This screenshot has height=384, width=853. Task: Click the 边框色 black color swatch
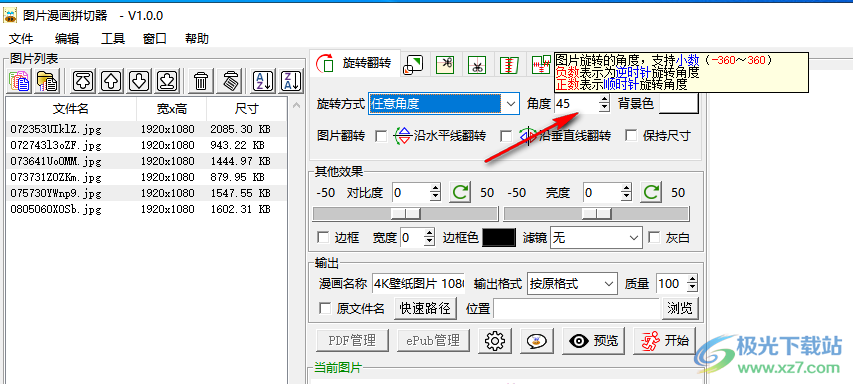pyautogui.click(x=499, y=238)
